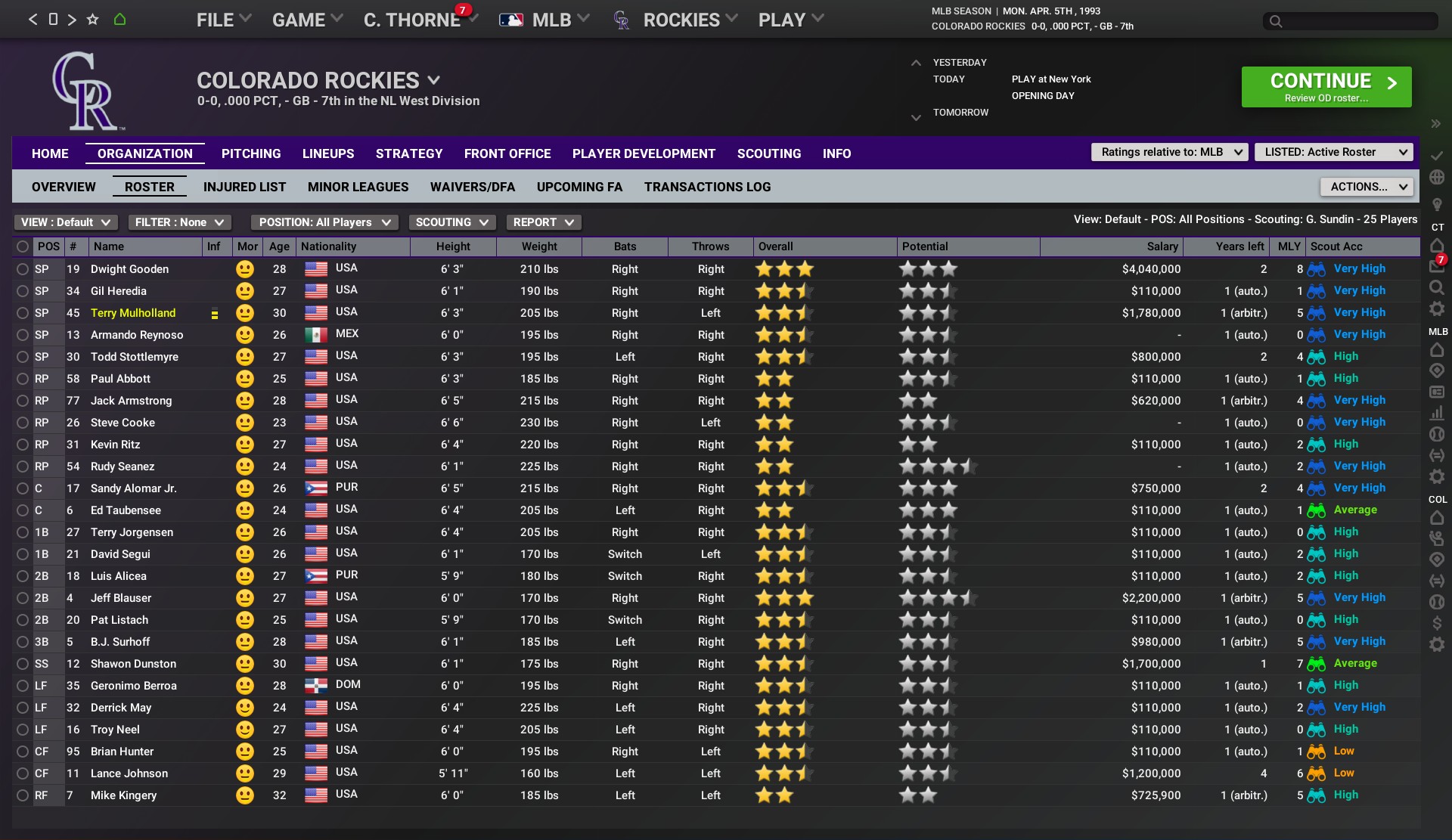Open the COL dollar finances icon
The height and width of the screenshot is (840, 1452).
pyautogui.click(x=1437, y=623)
